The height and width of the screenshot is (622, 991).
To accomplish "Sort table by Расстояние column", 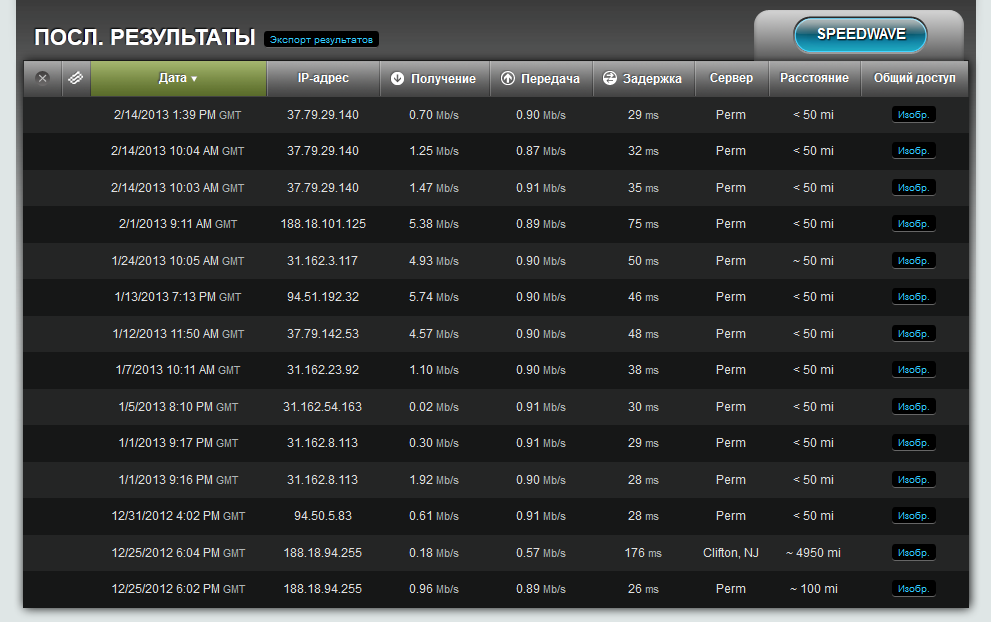I will click(814, 78).
